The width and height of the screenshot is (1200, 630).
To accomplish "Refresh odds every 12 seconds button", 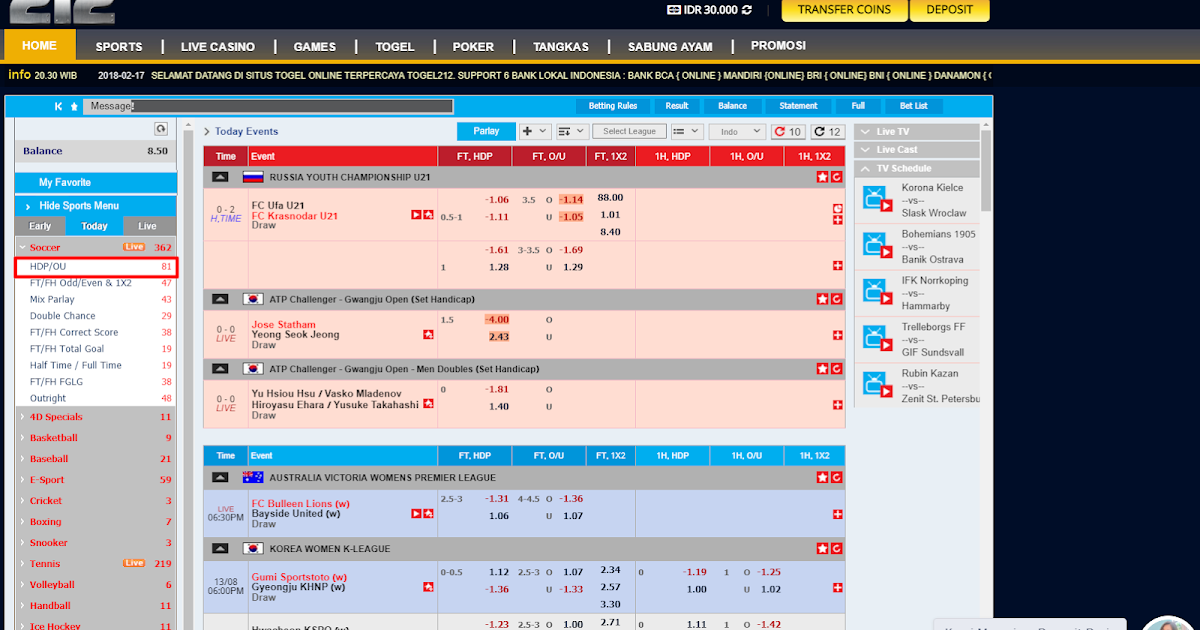I will 827,131.
